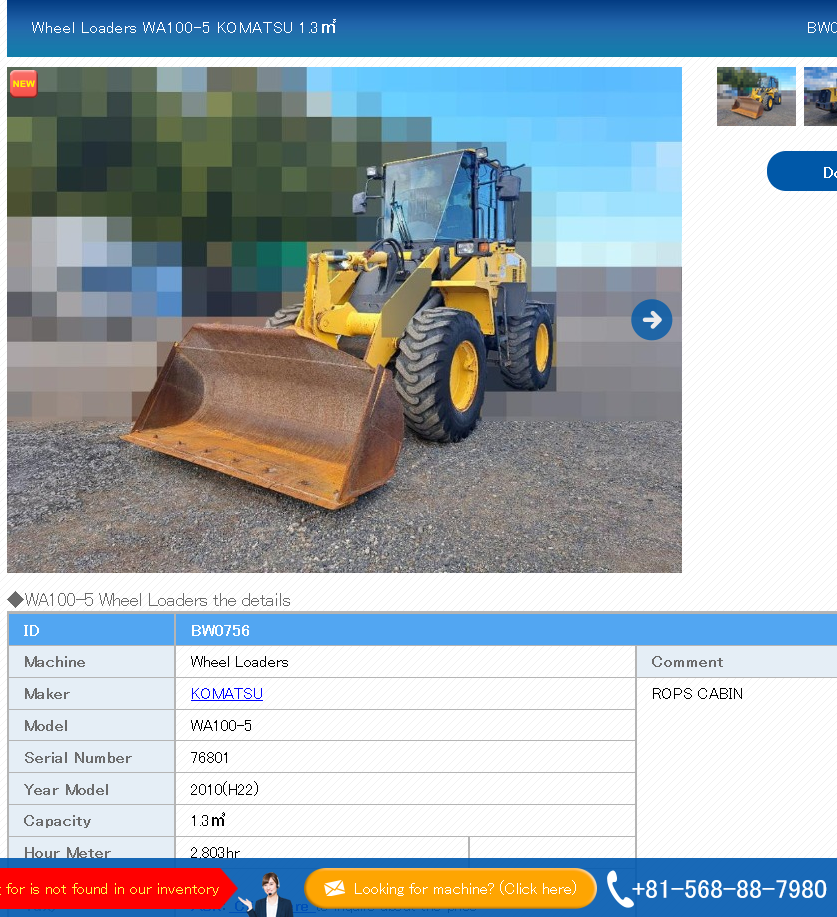The width and height of the screenshot is (837, 917).
Task: Select the Year Model value 2010(H22)
Action: coord(225,790)
